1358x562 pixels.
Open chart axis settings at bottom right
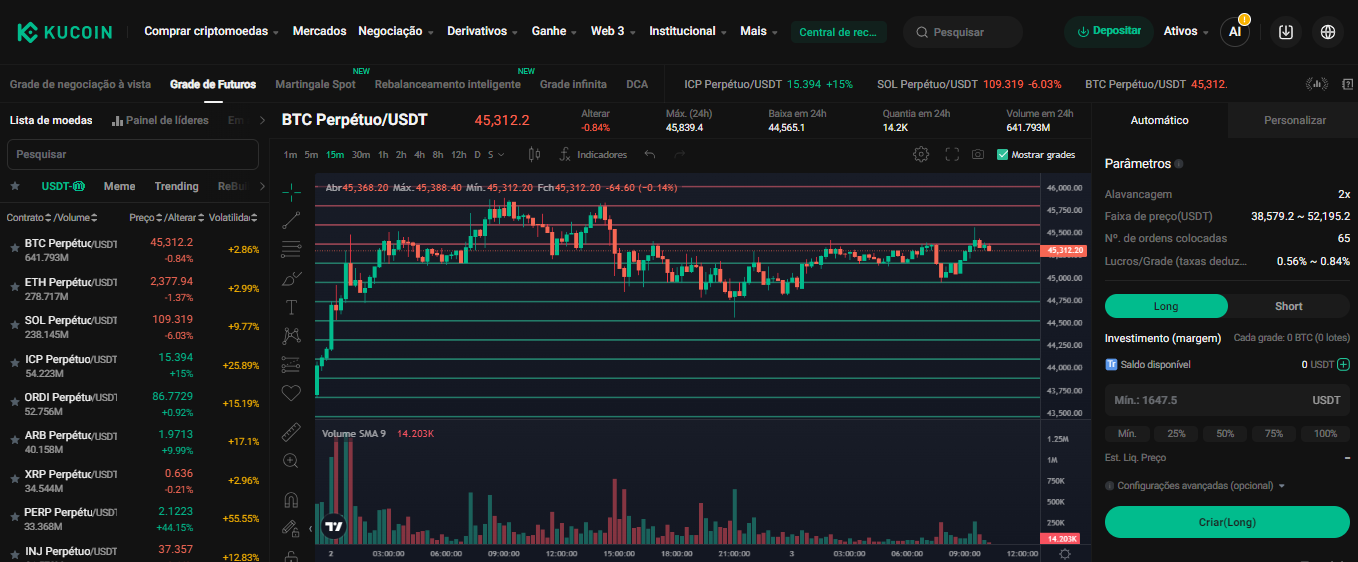[x=1065, y=554]
